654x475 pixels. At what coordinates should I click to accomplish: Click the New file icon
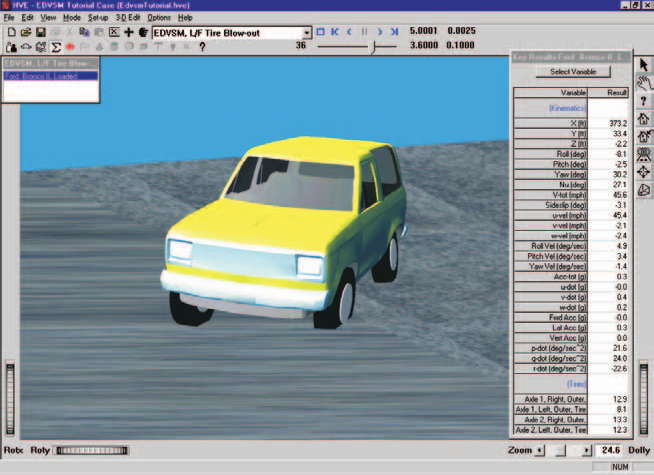click(x=12, y=32)
